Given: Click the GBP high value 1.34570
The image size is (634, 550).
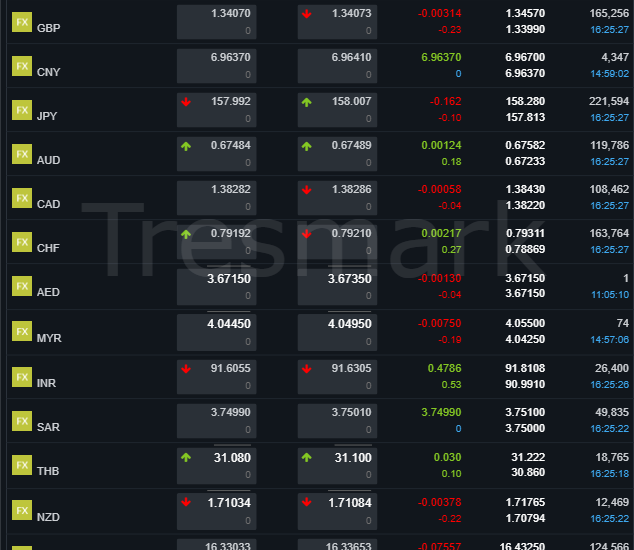Looking at the screenshot, I should tap(525, 13).
